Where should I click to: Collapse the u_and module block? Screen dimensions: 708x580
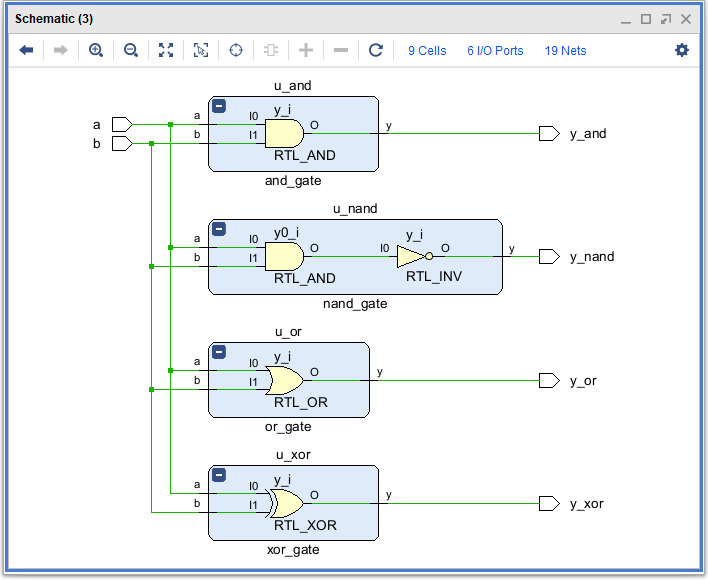pos(219,106)
